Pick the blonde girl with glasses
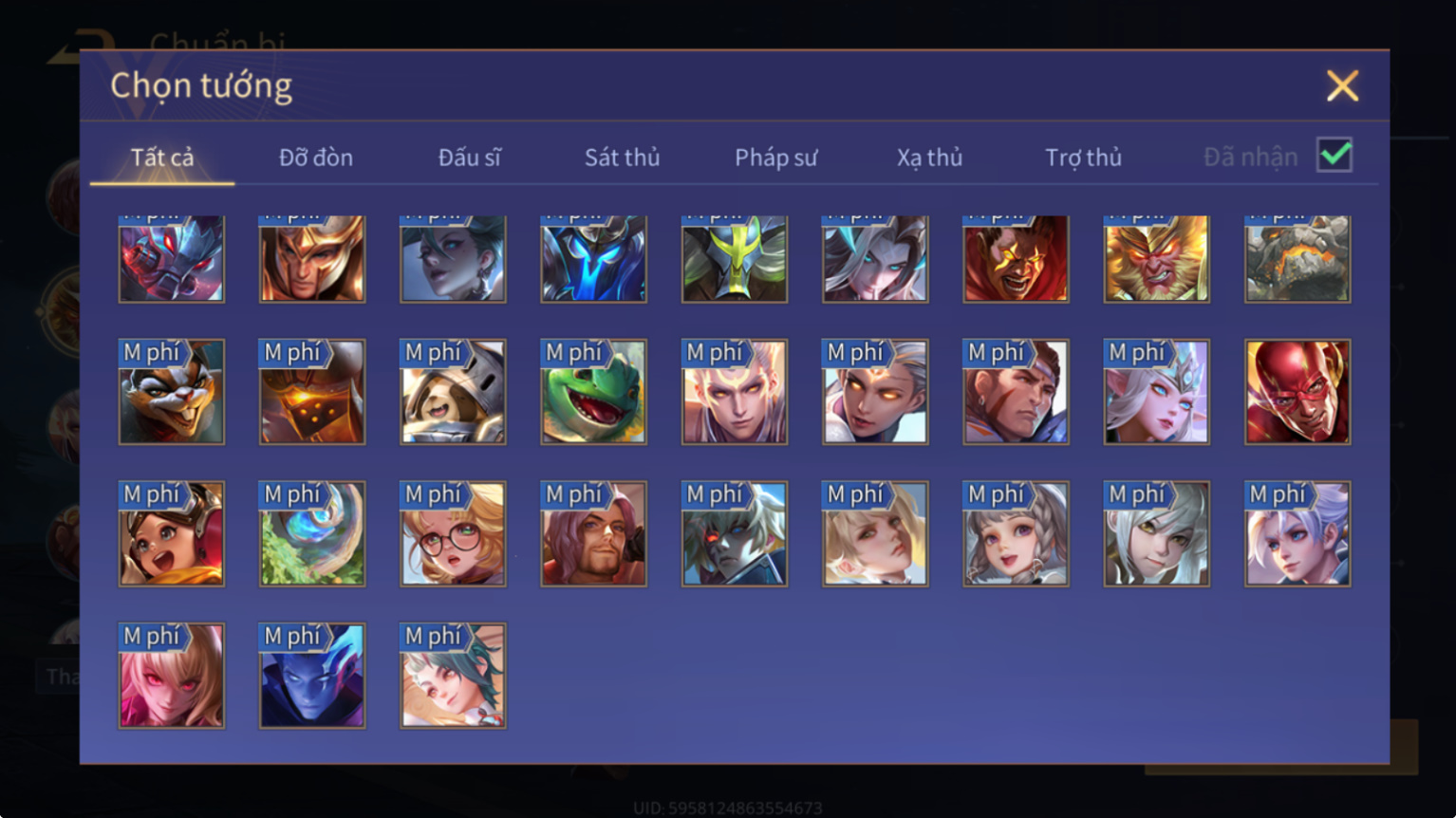The width and height of the screenshot is (1456, 818). [x=453, y=533]
